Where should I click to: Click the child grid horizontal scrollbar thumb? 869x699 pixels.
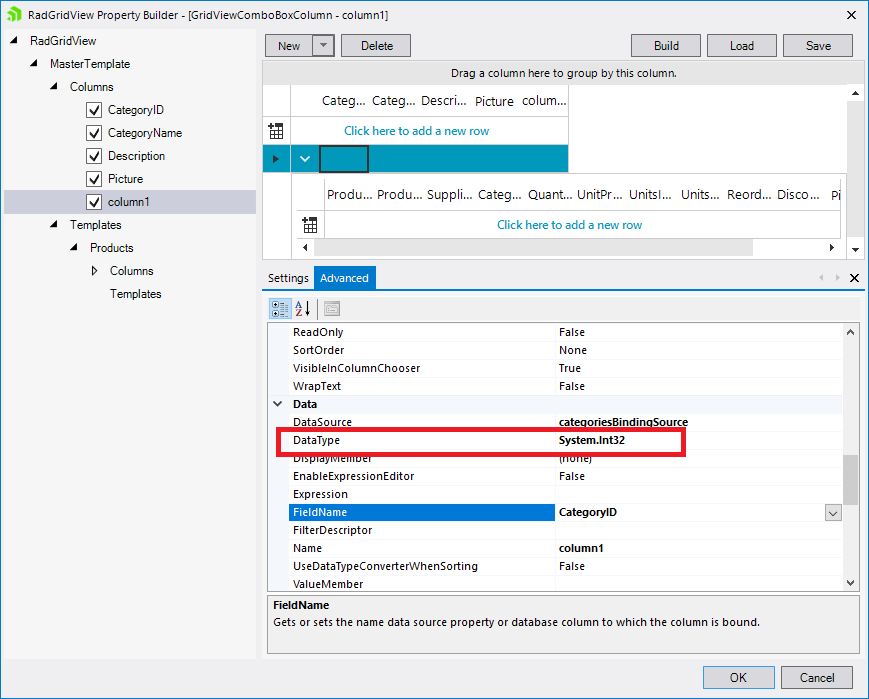(x=533, y=247)
